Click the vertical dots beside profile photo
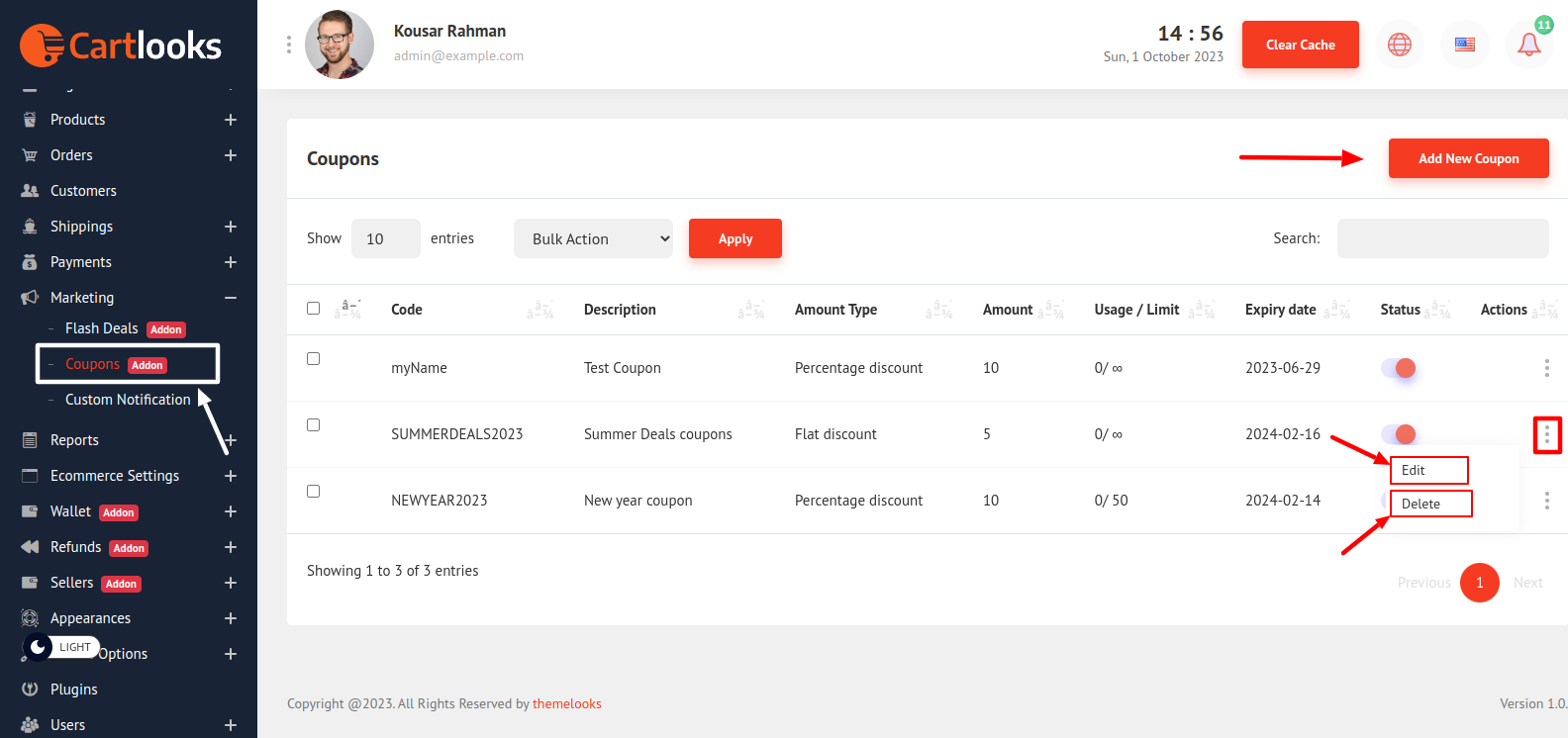 [289, 45]
